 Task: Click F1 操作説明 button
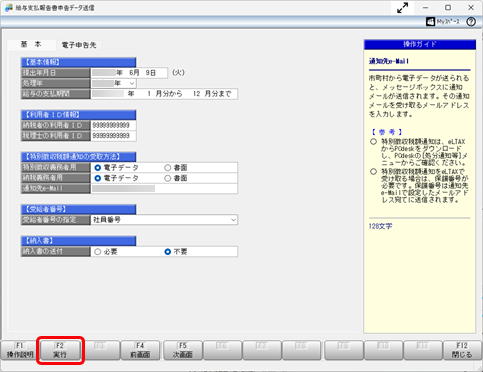click(20, 350)
